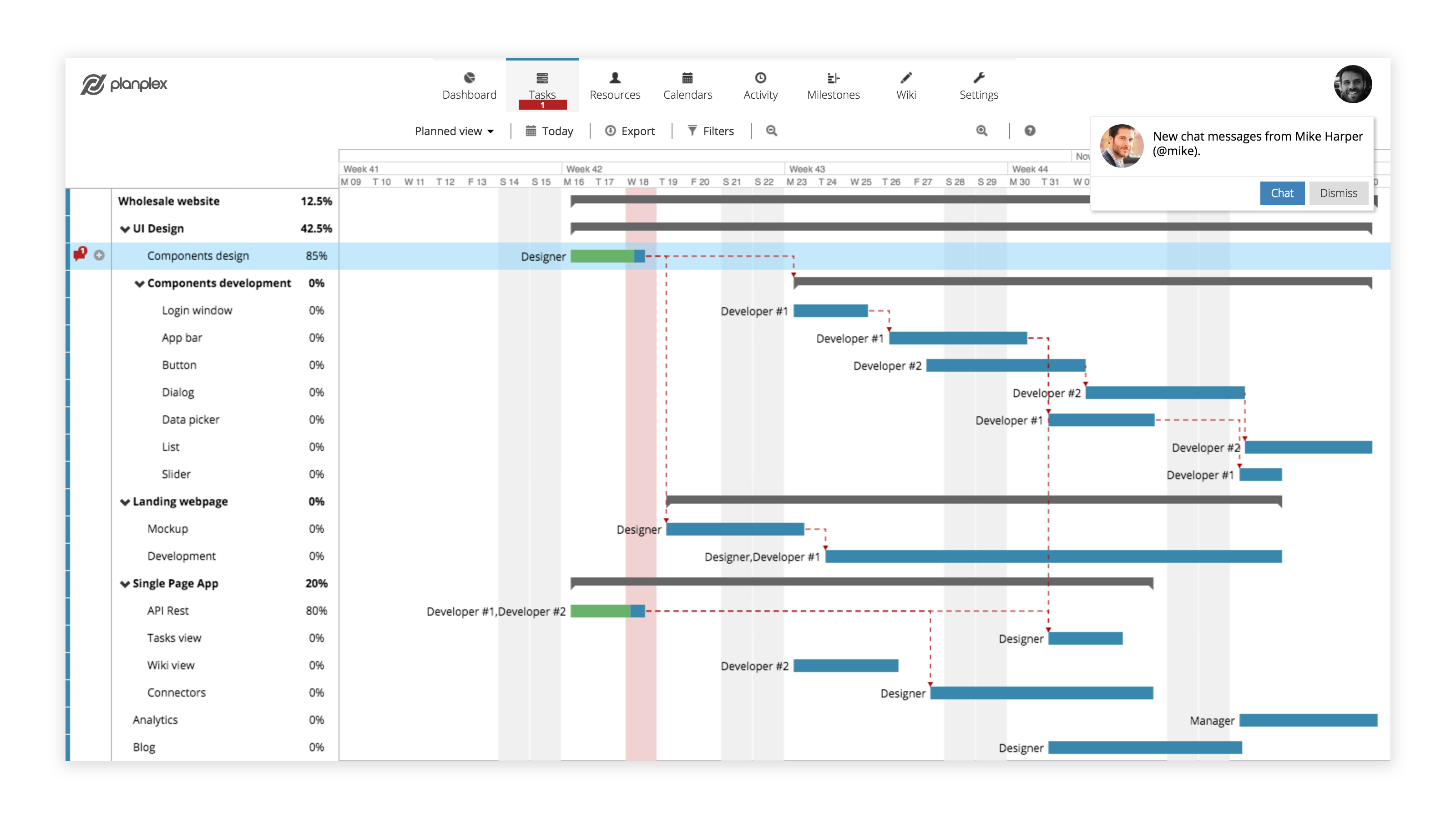Collapse Components development group

[140, 284]
